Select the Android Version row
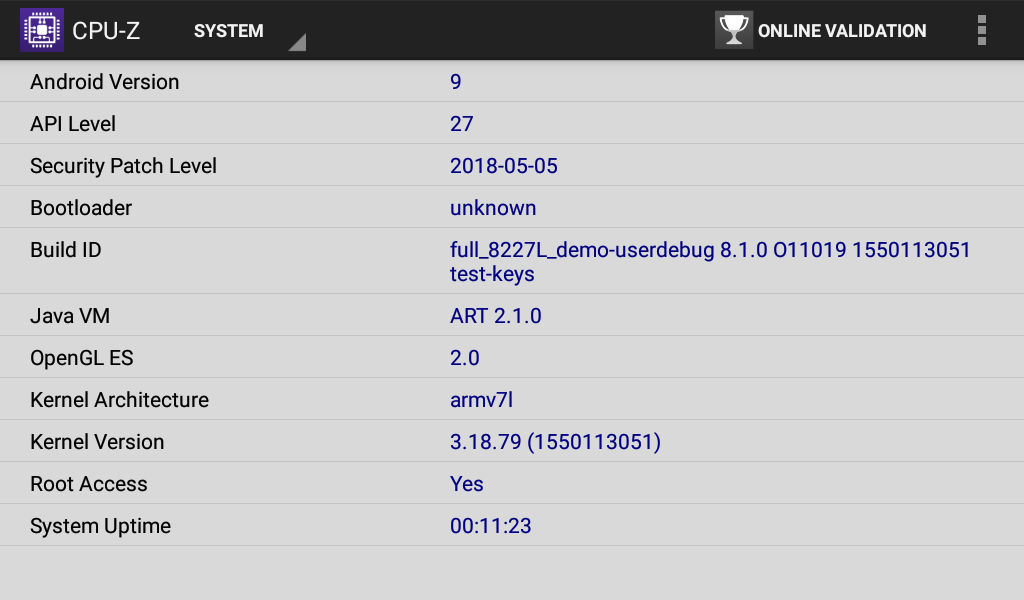 click(512, 81)
